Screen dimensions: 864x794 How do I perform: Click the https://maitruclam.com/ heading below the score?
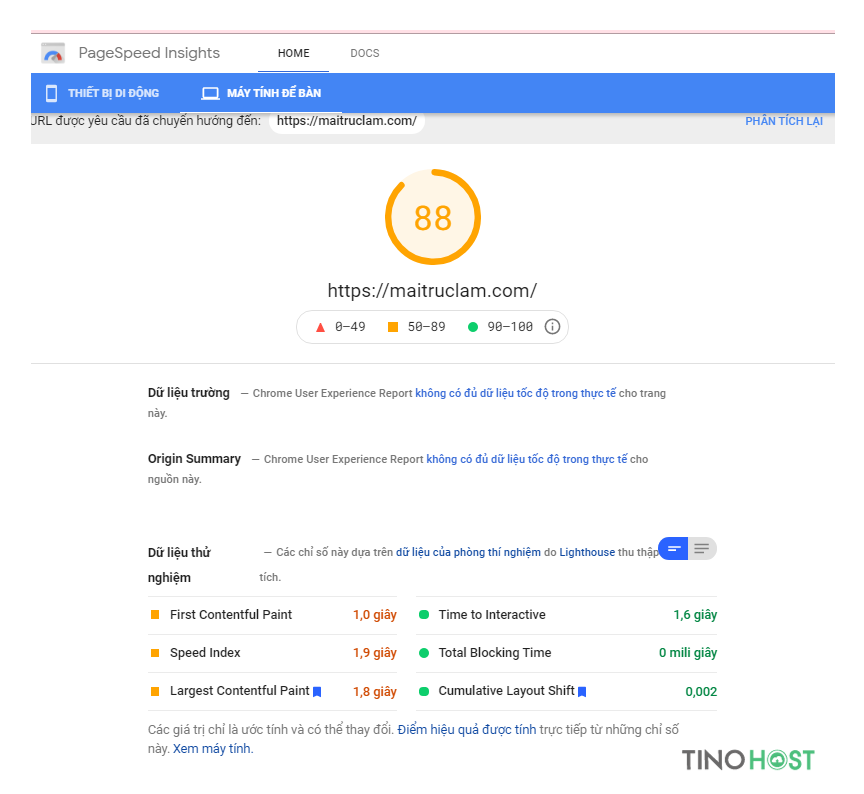click(x=432, y=290)
